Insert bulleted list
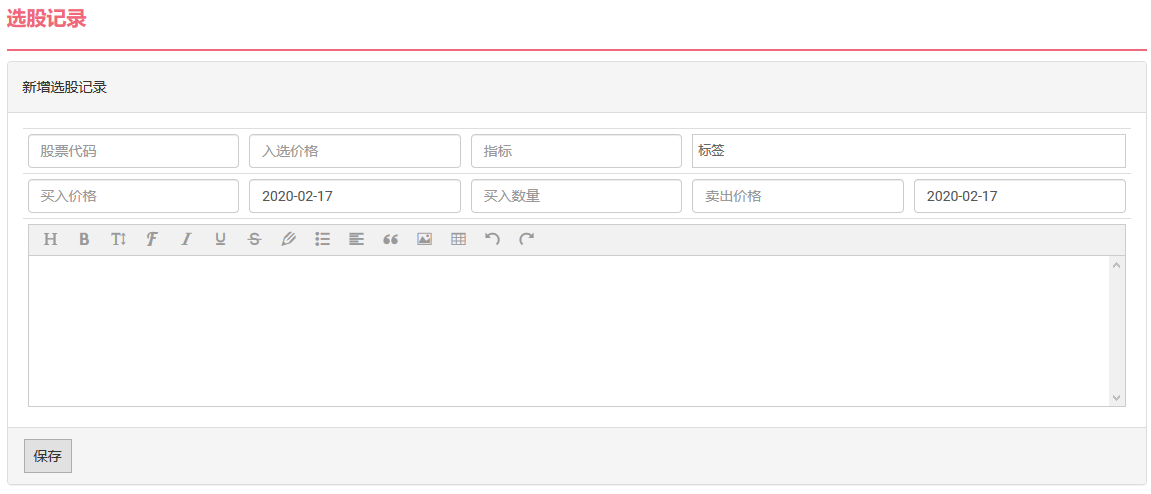 (x=322, y=239)
